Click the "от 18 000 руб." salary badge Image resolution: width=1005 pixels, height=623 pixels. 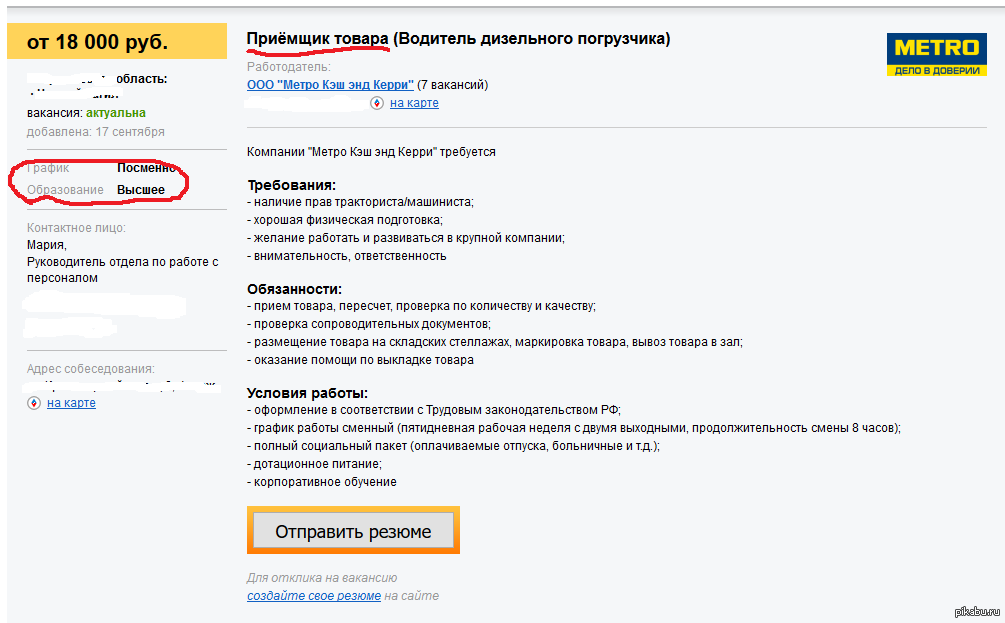[97, 42]
